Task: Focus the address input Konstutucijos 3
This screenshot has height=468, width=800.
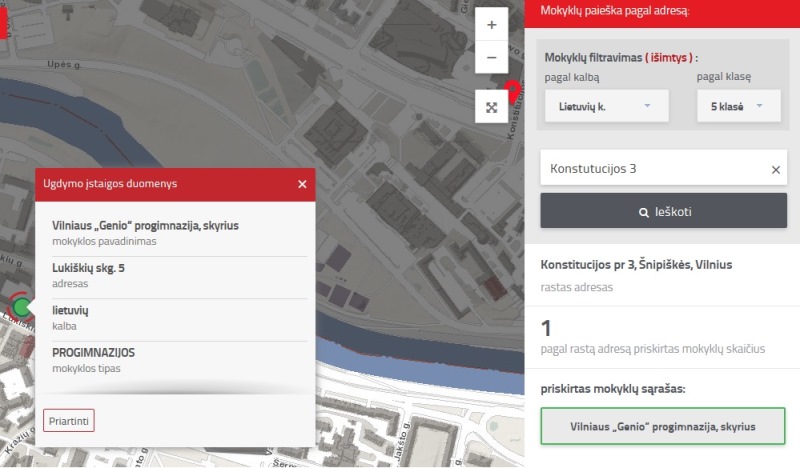Action: pyautogui.click(x=655, y=168)
